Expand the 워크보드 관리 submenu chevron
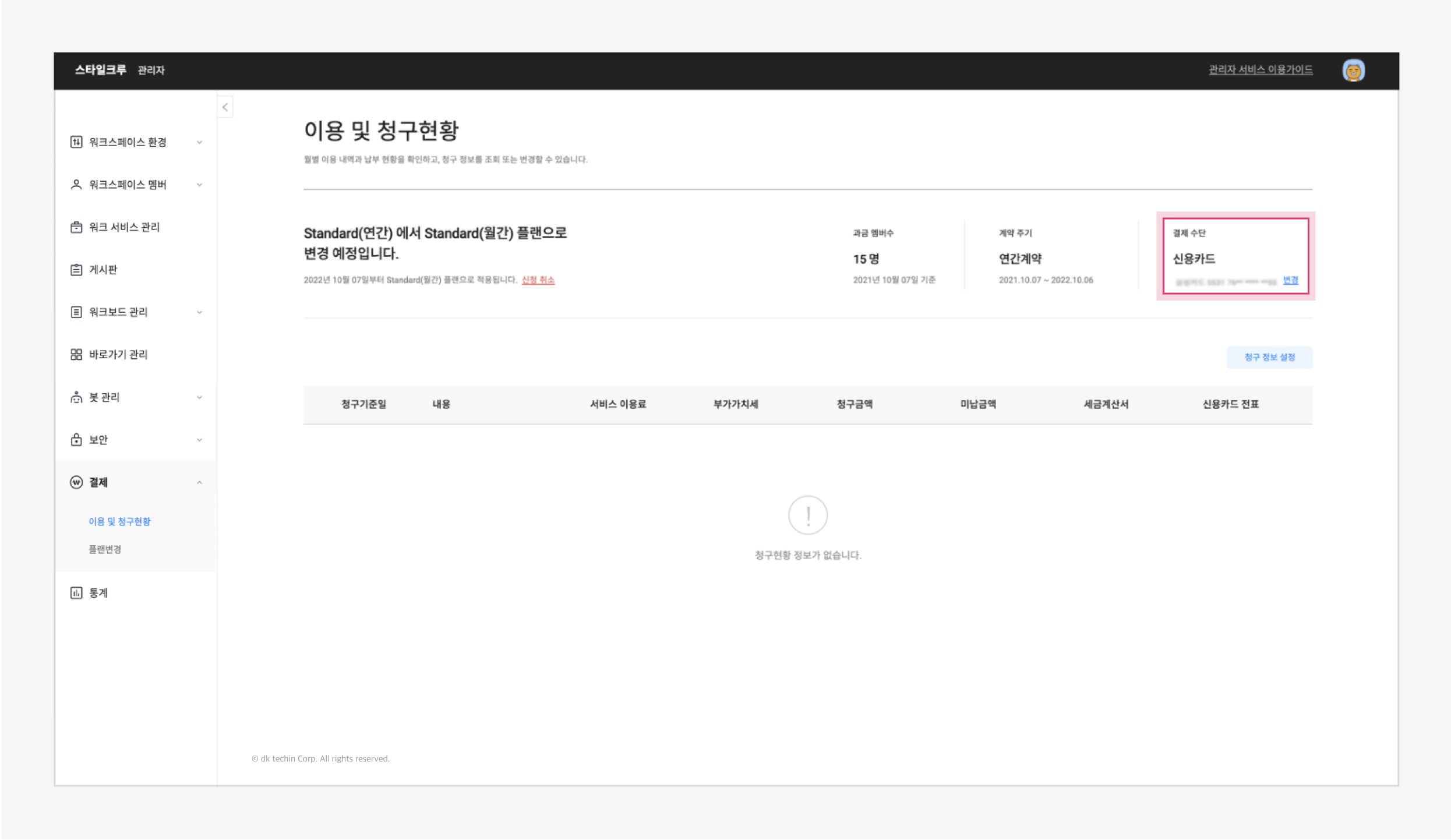 [199, 313]
